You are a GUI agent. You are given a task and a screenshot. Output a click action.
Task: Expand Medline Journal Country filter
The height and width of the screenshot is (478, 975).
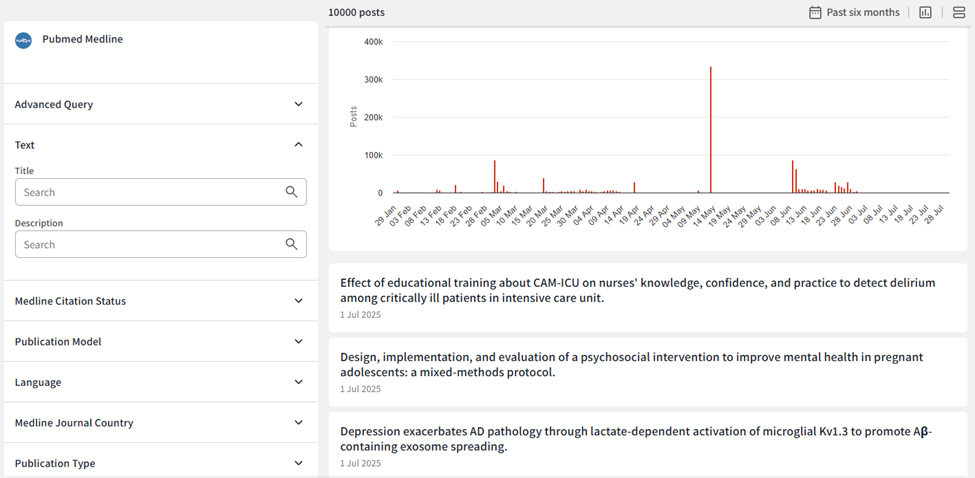298,423
